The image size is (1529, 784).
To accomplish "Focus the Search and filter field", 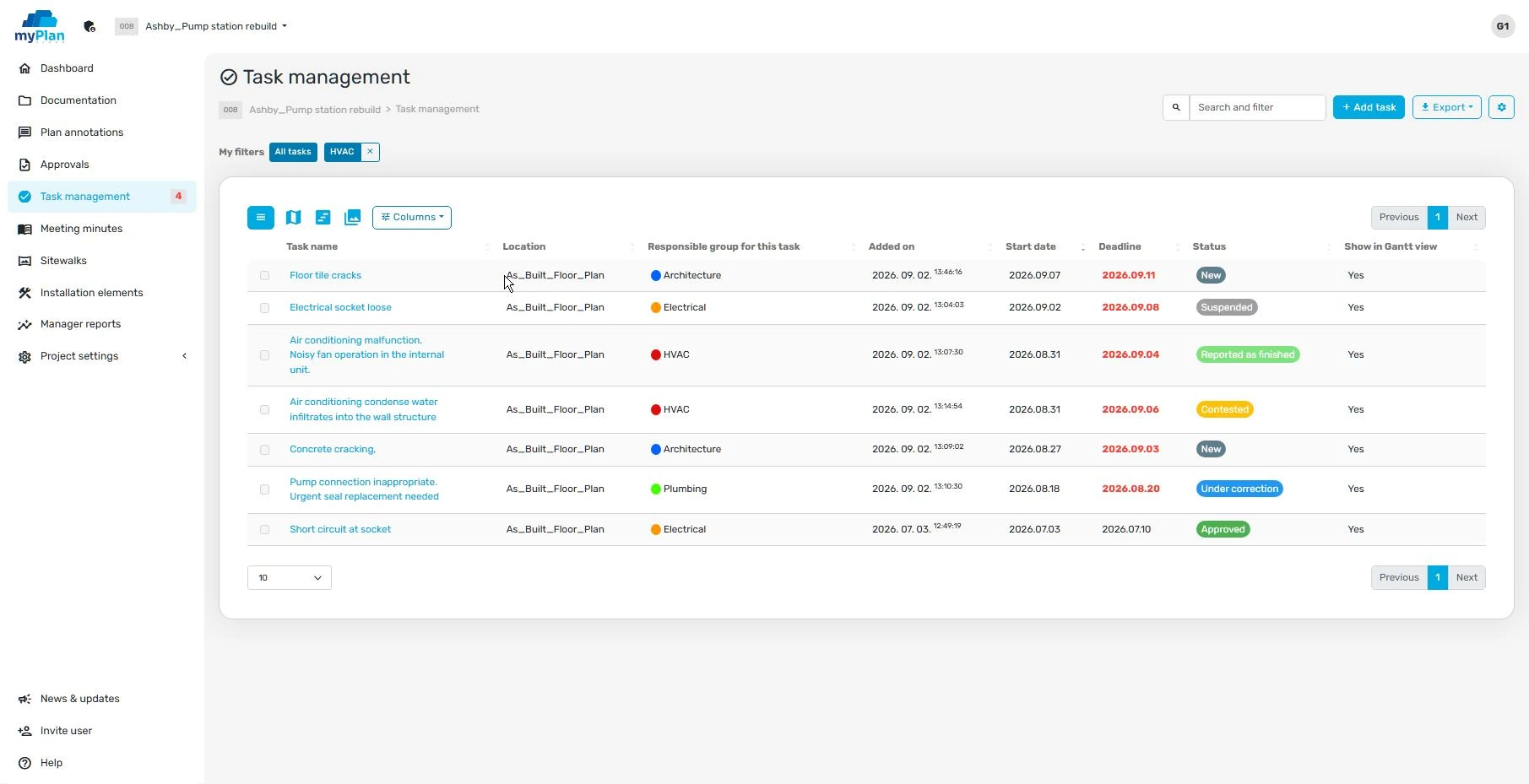I will click(x=1257, y=107).
